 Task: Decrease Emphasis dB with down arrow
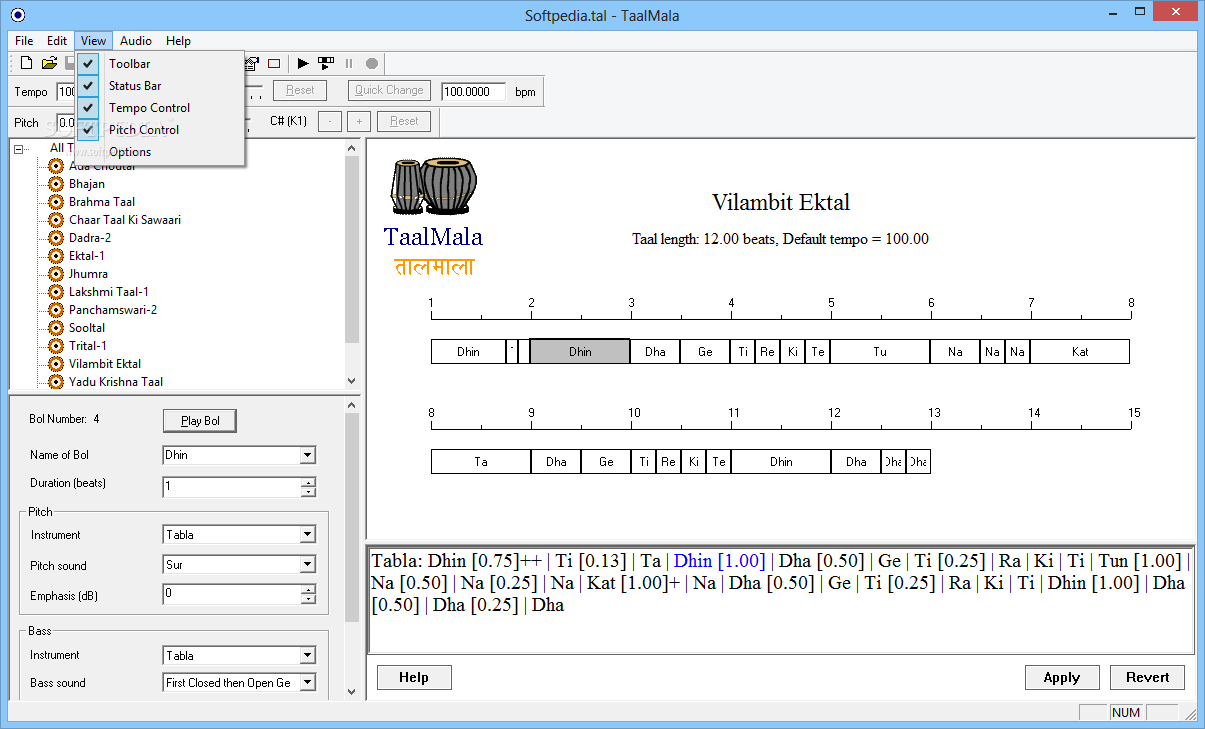(308, 600)
